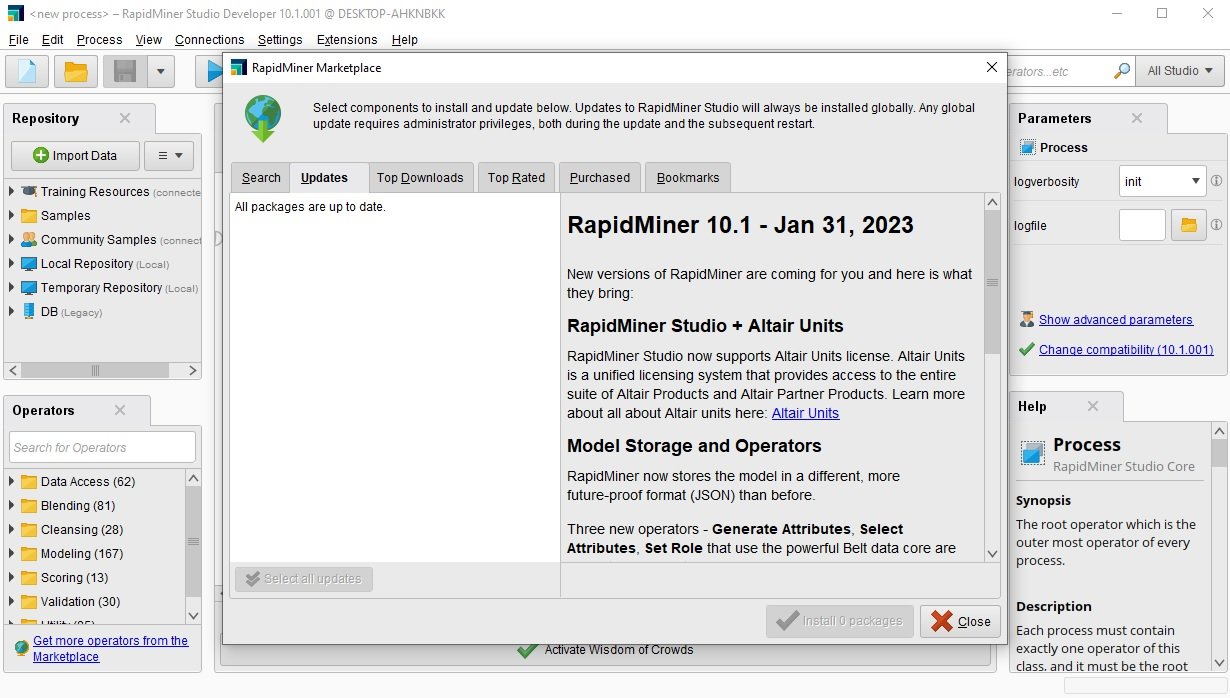This screenshot has width=1230, height=698.
Task: Expand the Data Access operator folder
Action: 11,481
